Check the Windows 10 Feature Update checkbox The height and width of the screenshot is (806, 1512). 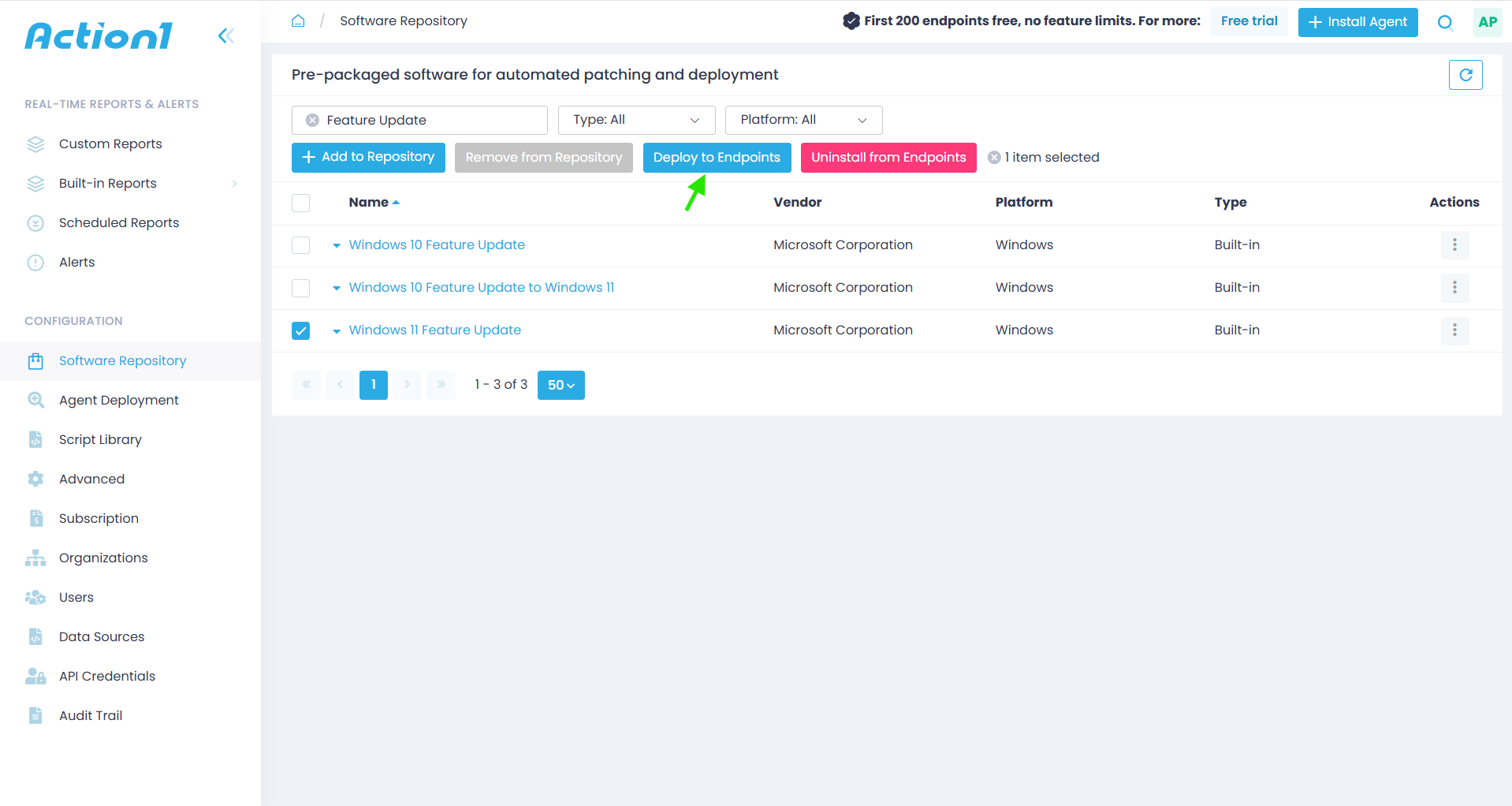[301, 245]
